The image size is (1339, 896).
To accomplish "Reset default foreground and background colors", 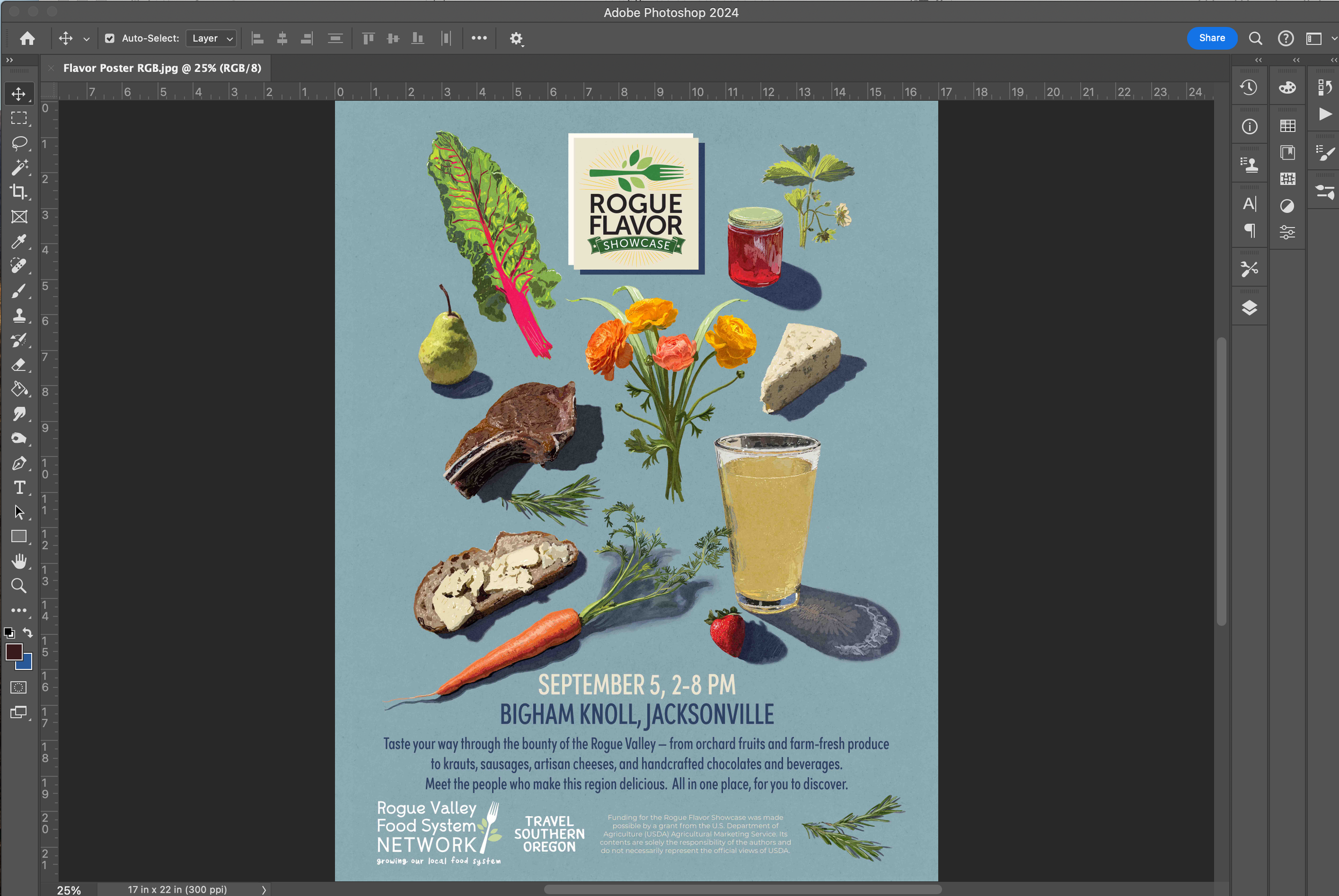I will (9, 633).
